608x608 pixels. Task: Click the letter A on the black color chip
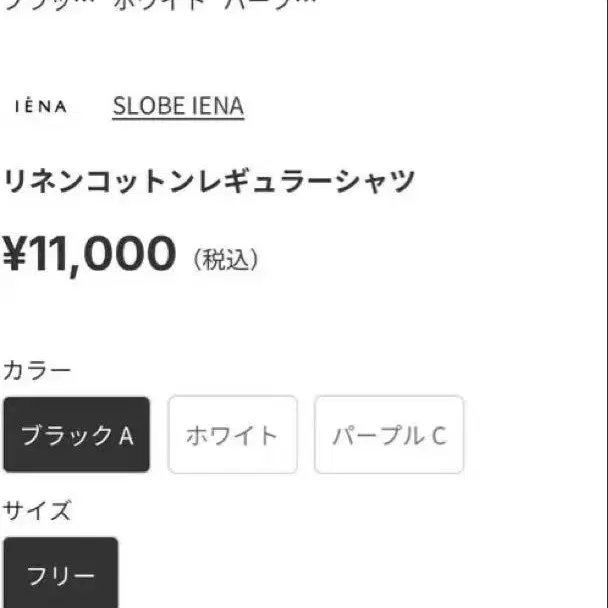[127, 436]
